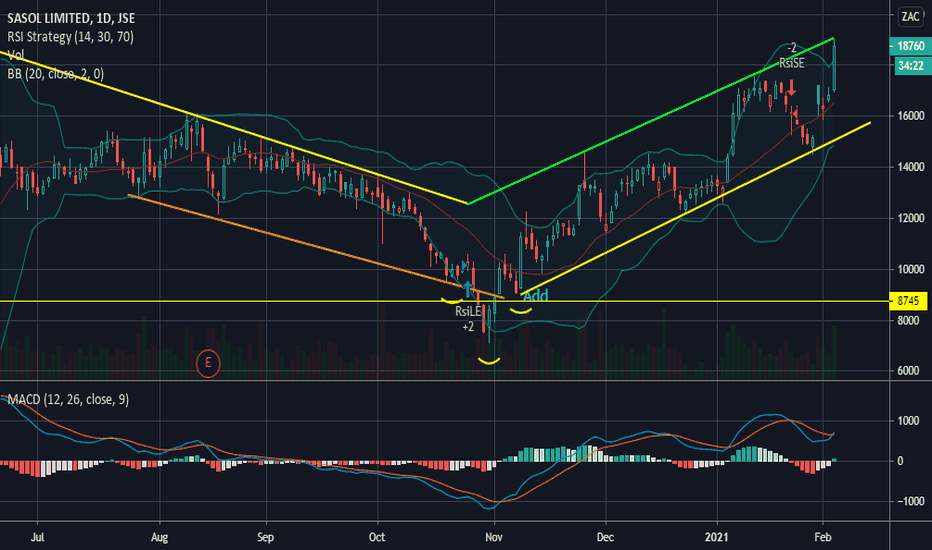Screen dimensions: 932x550
Task: Click the E earnings marker icon
Action: [x=208, y=362]
